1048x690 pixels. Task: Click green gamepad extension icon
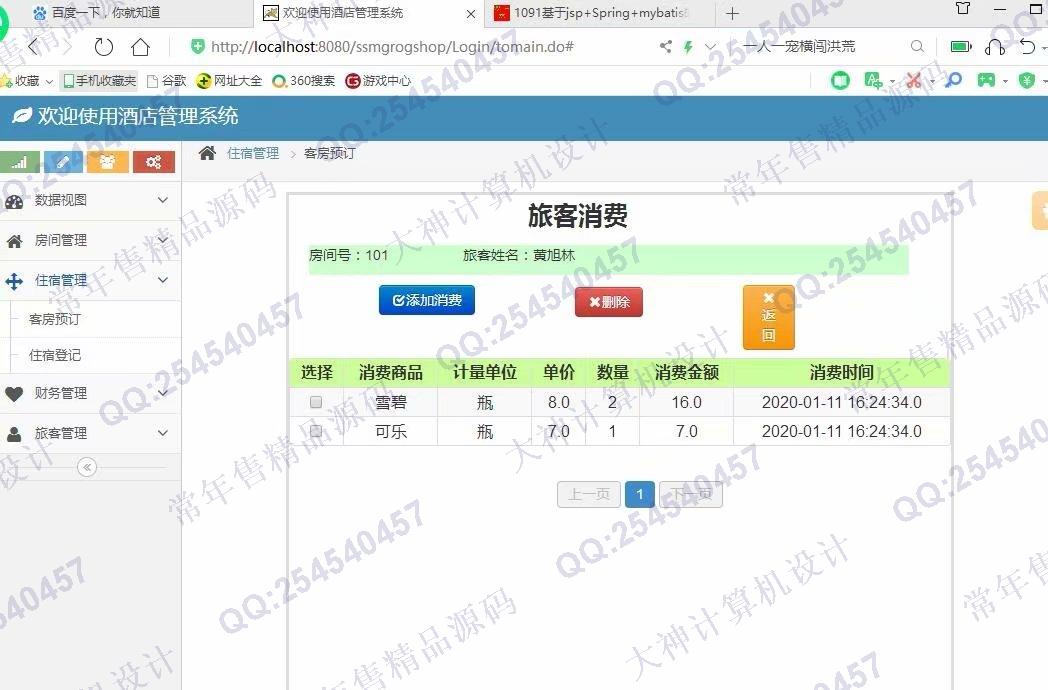click(987, 80)
